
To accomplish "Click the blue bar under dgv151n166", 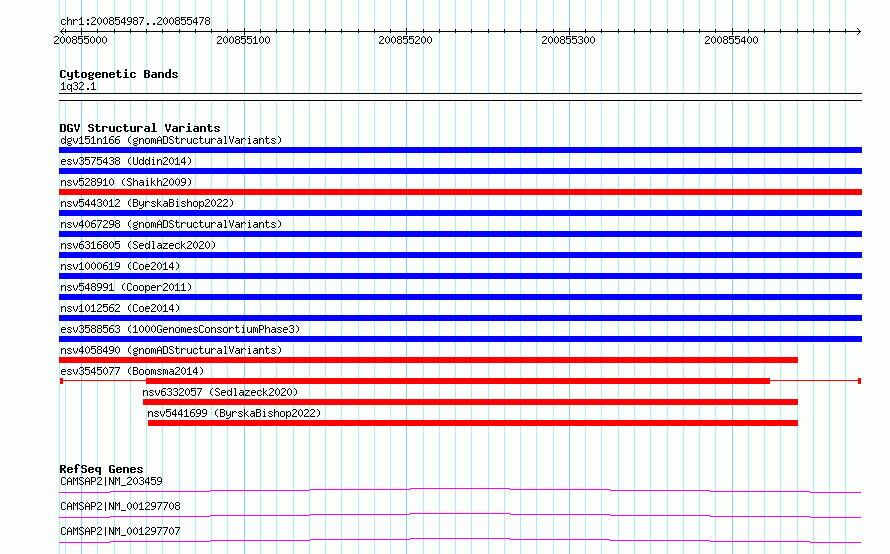I will [x=460, y=150].
